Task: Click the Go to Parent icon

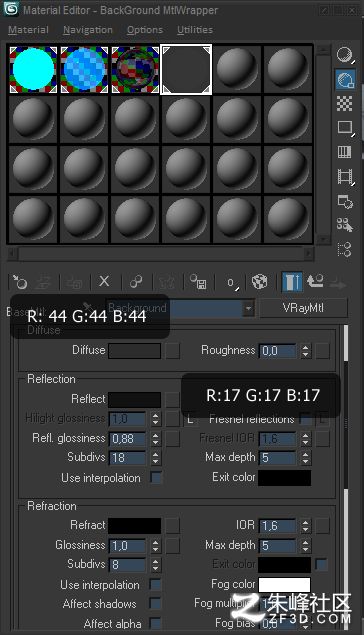Action: coord(315,281)
